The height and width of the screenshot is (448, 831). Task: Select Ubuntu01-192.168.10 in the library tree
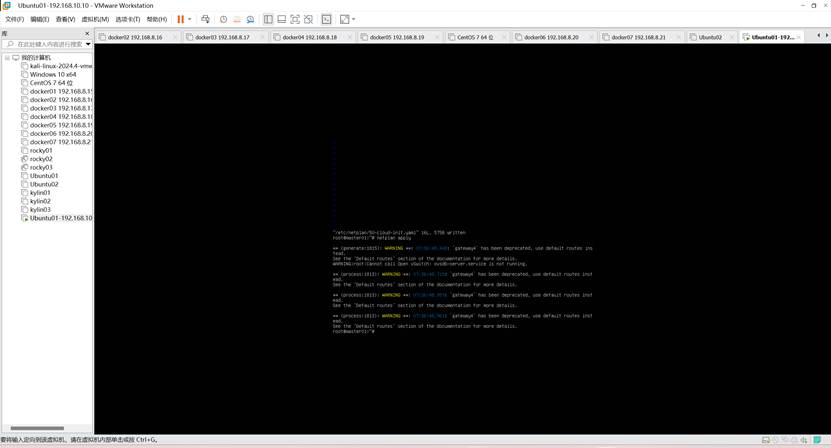56,218
